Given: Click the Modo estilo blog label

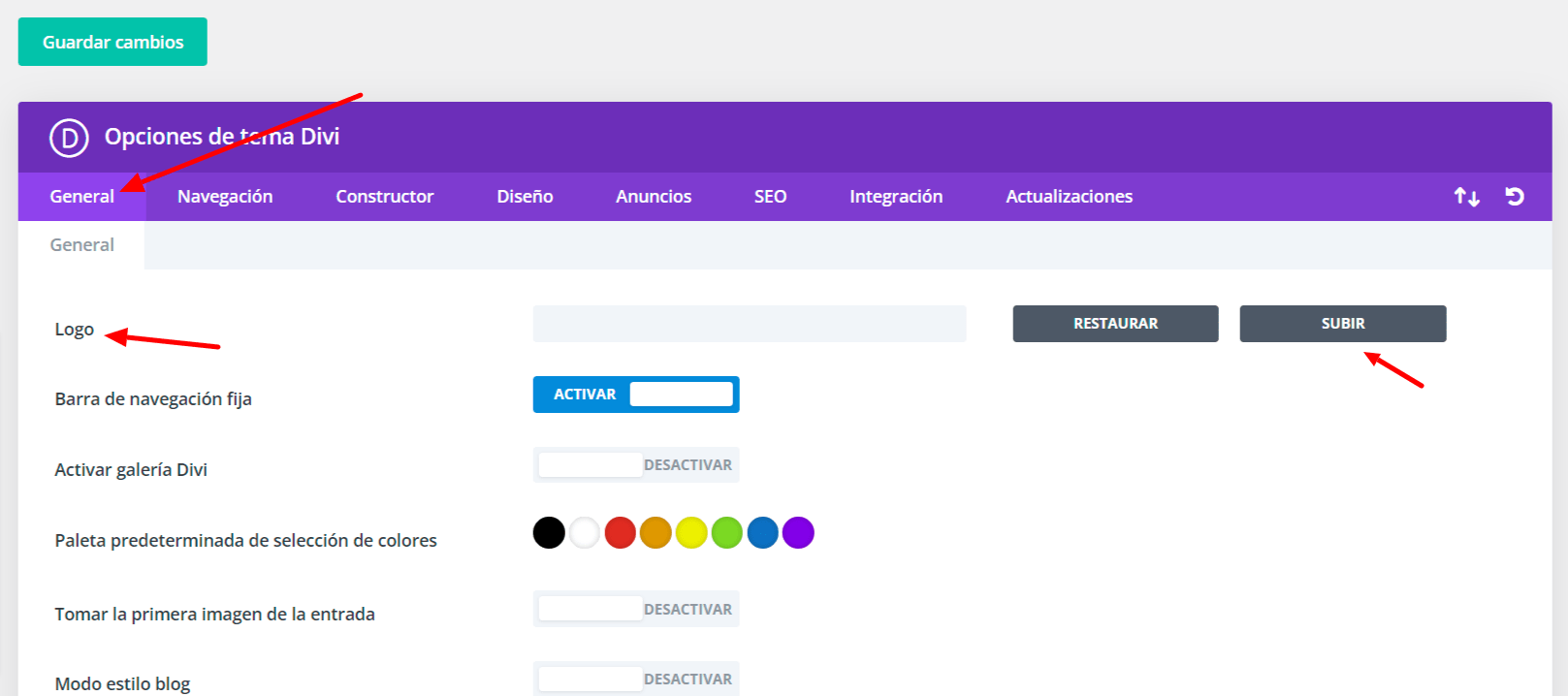Looking at the screenshot, I should (122, 684).
